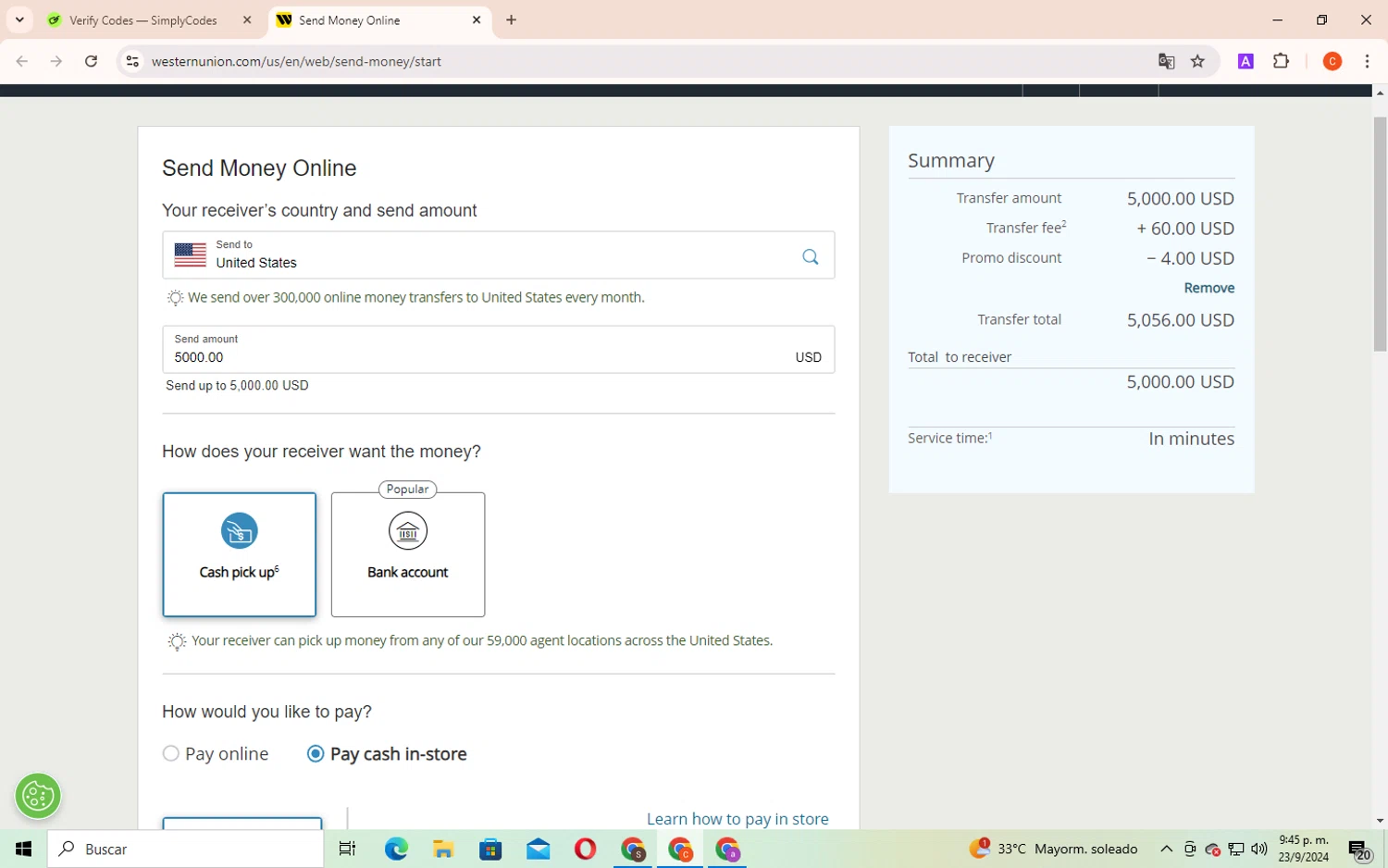Open a new browser tab
The image size is (1388, 868).
511,19
